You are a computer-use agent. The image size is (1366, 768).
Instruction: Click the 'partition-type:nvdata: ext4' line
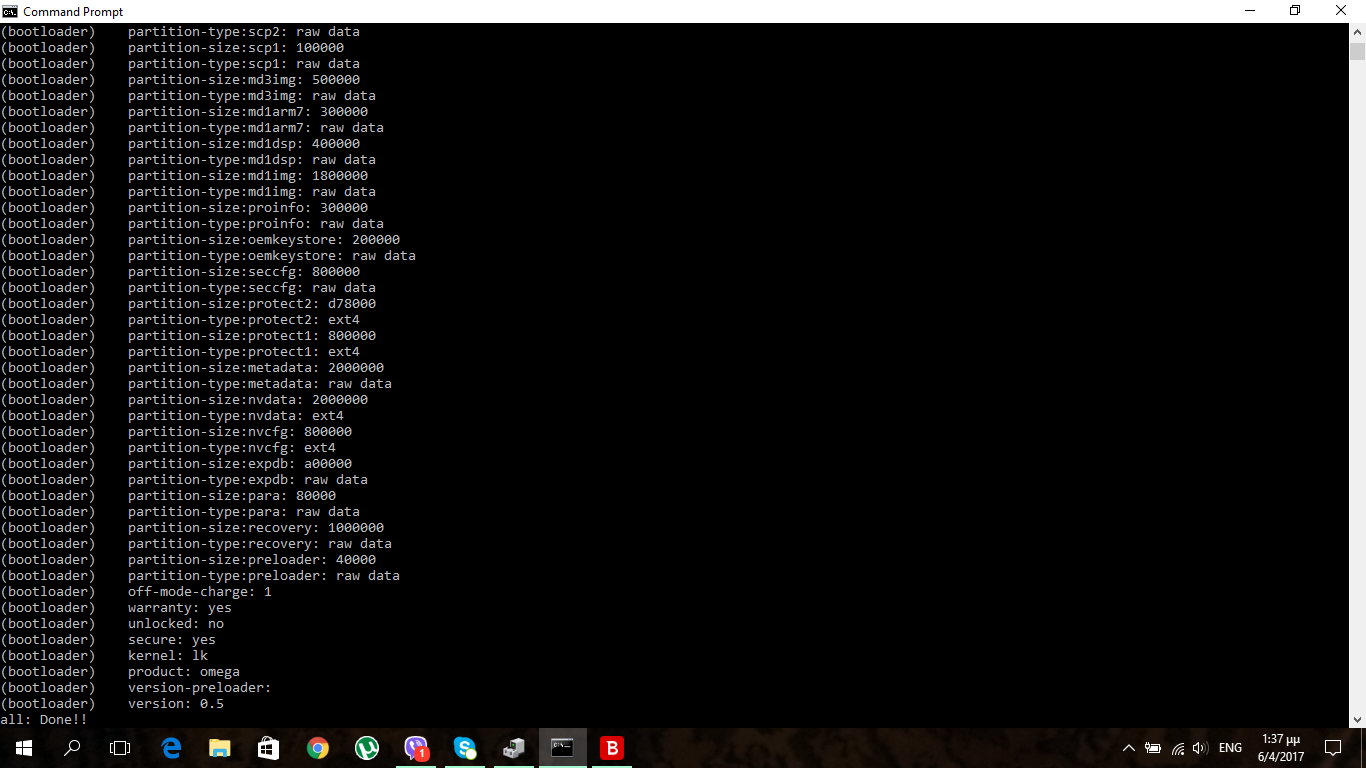click(x=236, y=416)
